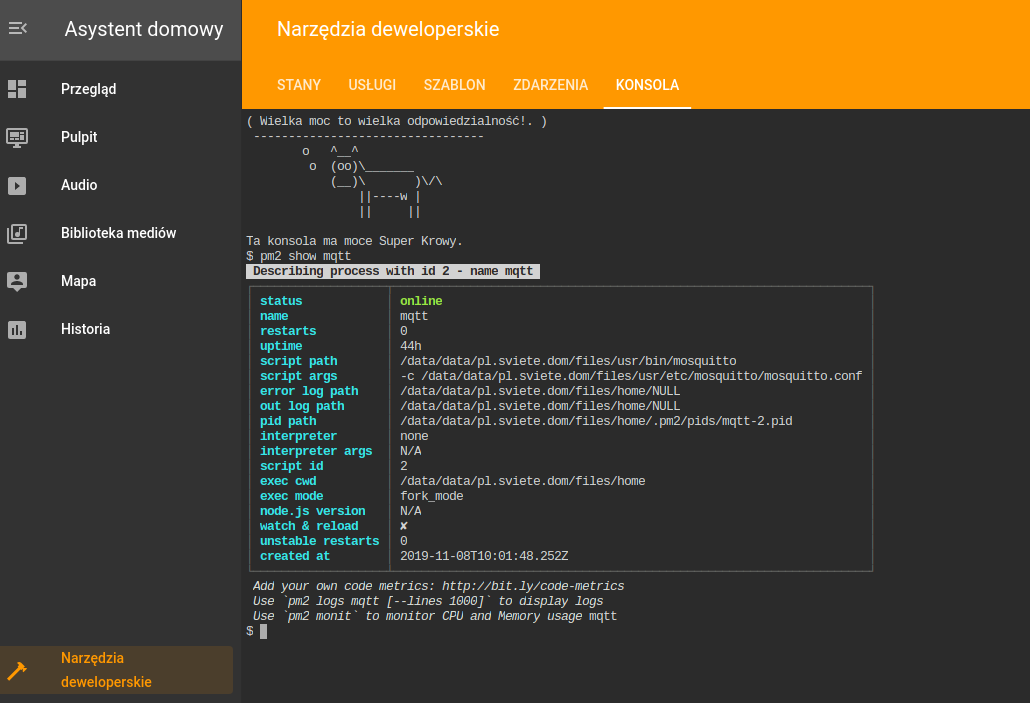Click the Pulpit monitor icon

[17, 137]
